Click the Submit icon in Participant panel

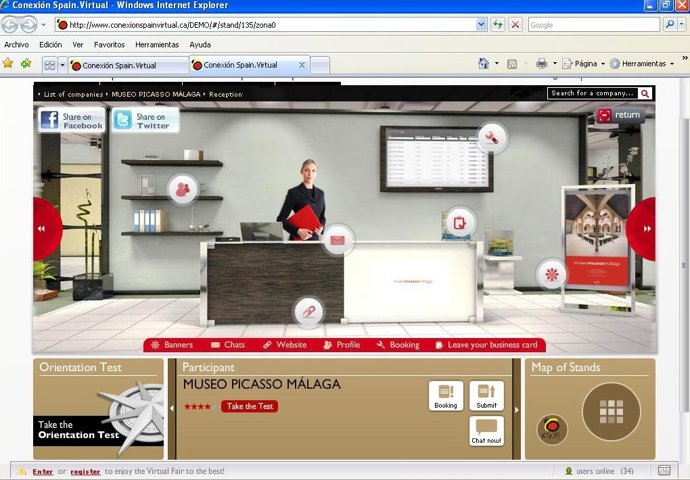486,396
